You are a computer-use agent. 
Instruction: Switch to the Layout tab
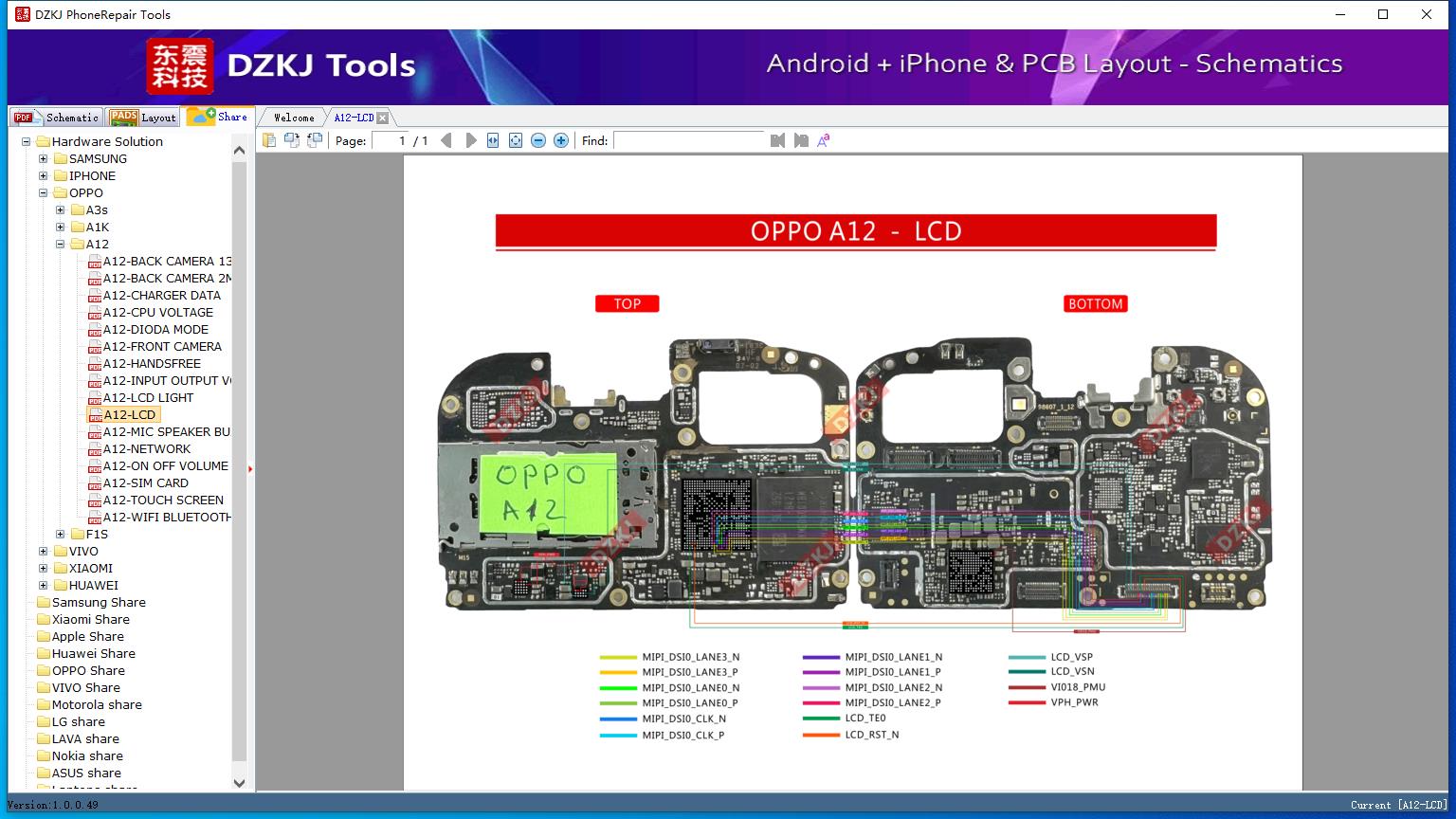click(x=143, y=118)
